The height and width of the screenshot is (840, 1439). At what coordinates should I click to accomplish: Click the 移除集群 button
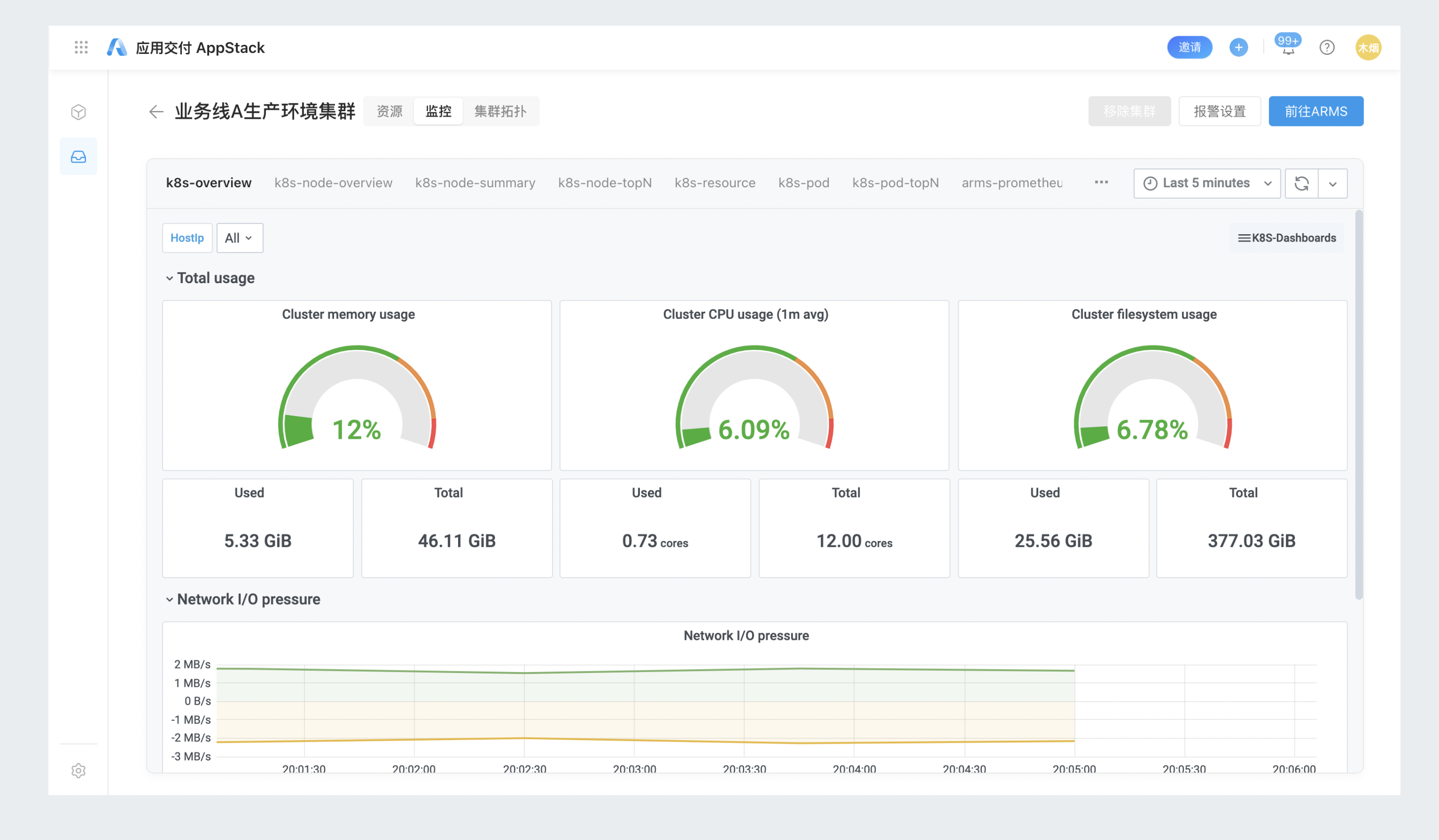point(1129,111)
